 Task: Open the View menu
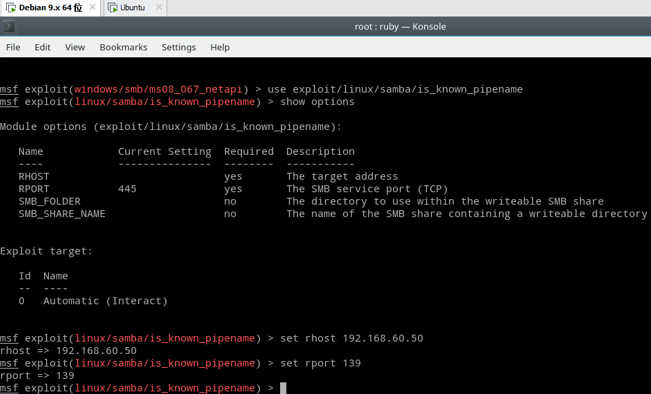(x=75, y=47)
